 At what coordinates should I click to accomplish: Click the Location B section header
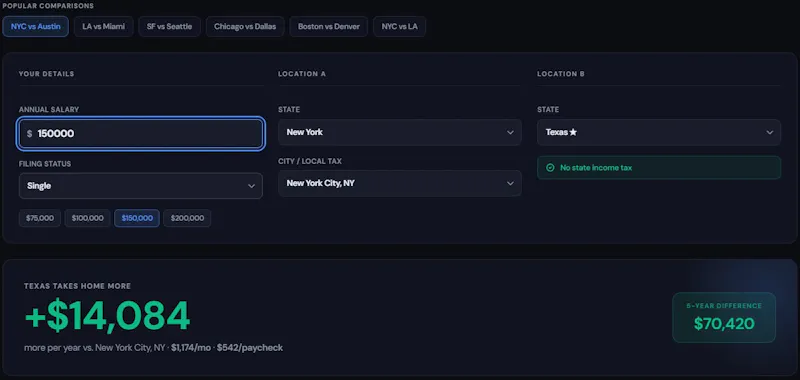coord(561,74)
